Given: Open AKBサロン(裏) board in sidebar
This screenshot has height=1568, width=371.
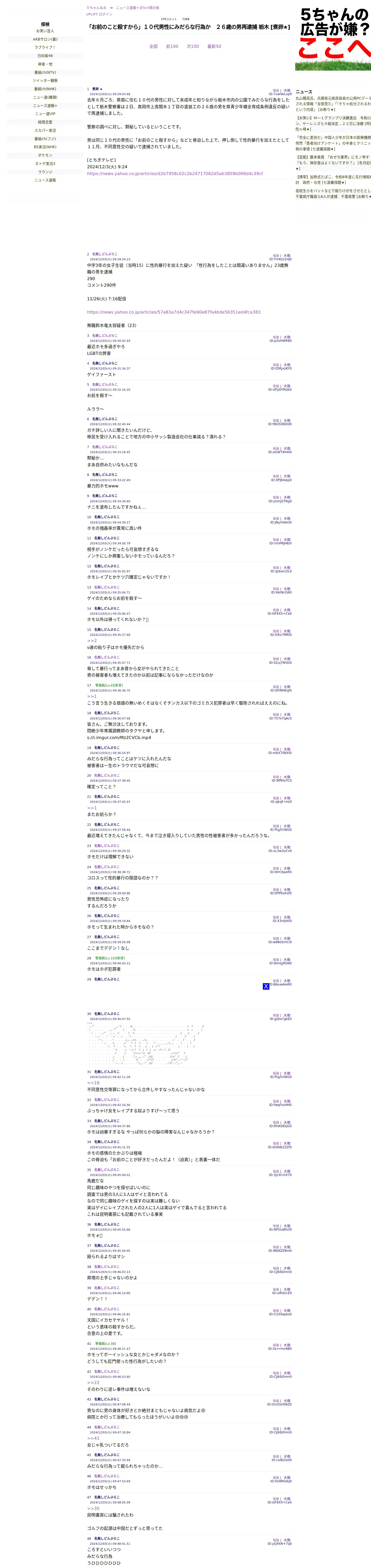Looking at the screenshot, I should (45, 39).
